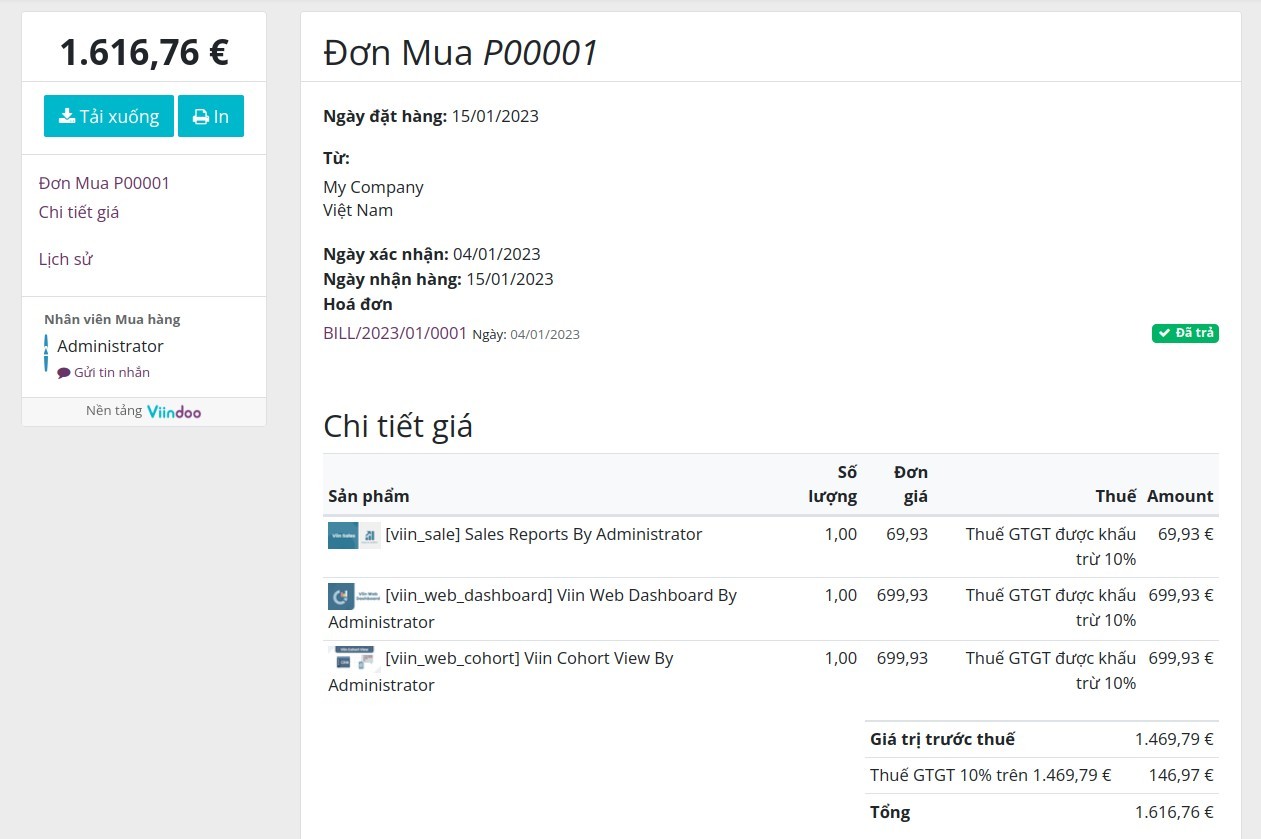The image size is (1261, 839).
Task: Click the Ngày nhận hàng label
Action: (392, 279)
